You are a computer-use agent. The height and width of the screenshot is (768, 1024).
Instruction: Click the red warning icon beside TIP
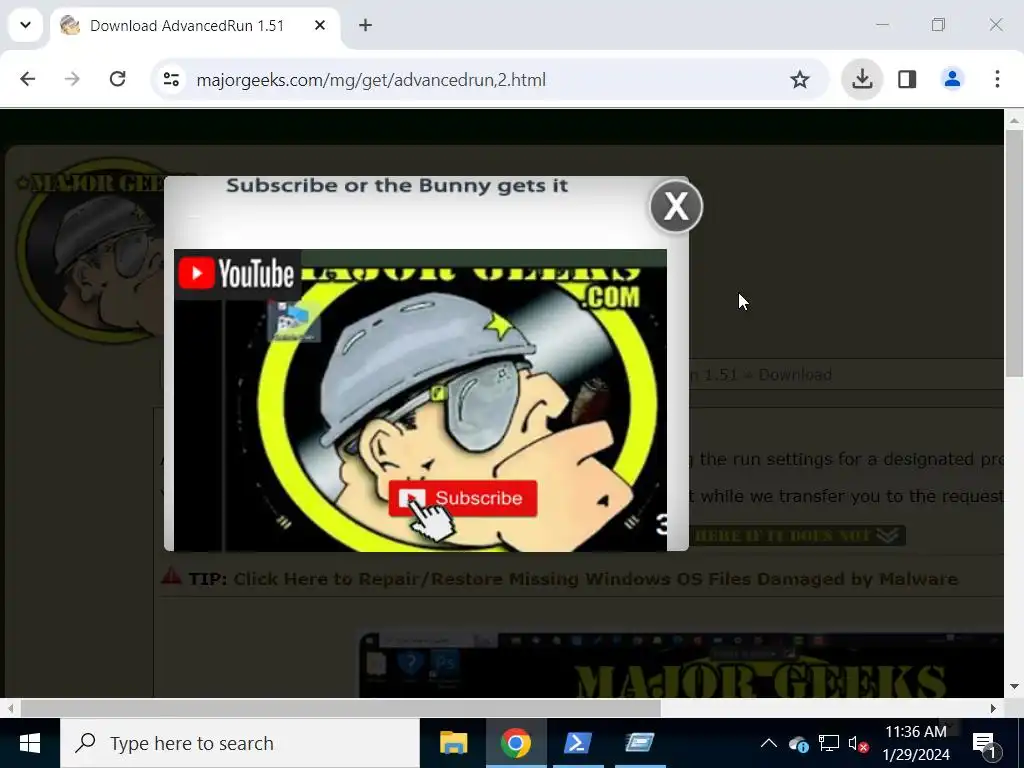[x=171, y=576]
